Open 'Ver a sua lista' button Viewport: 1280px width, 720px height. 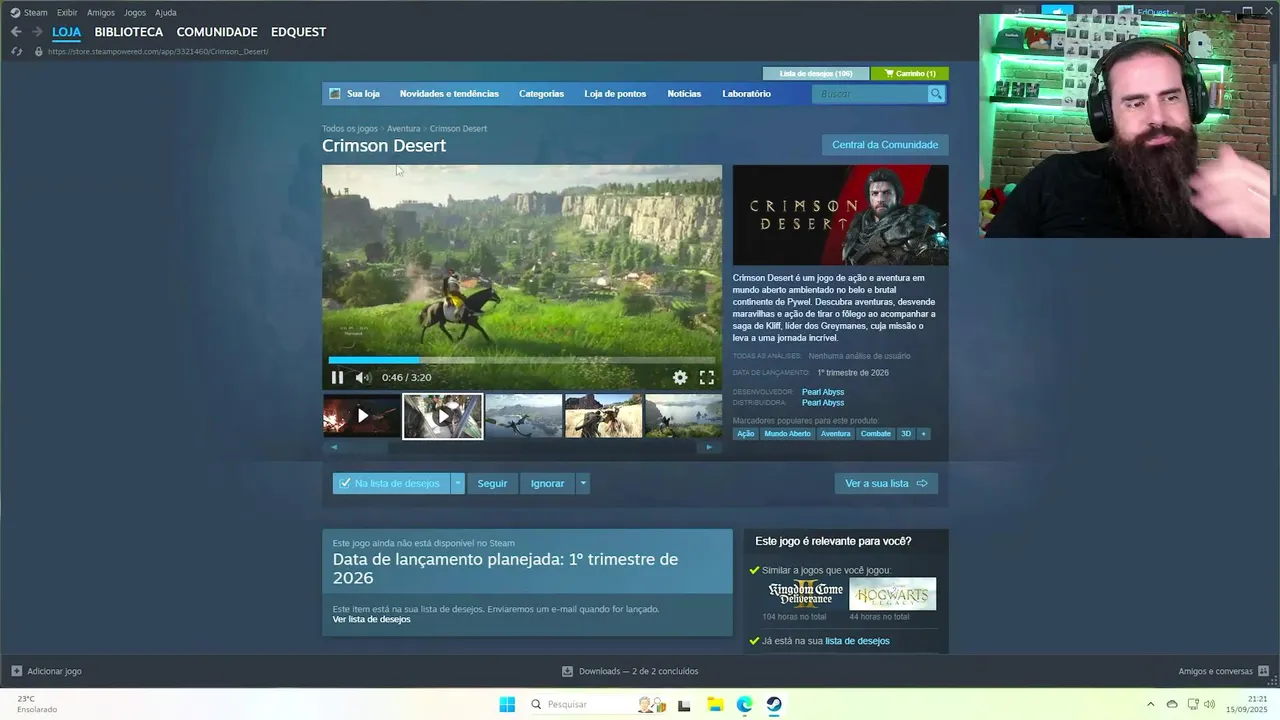(x=886, y=483)
